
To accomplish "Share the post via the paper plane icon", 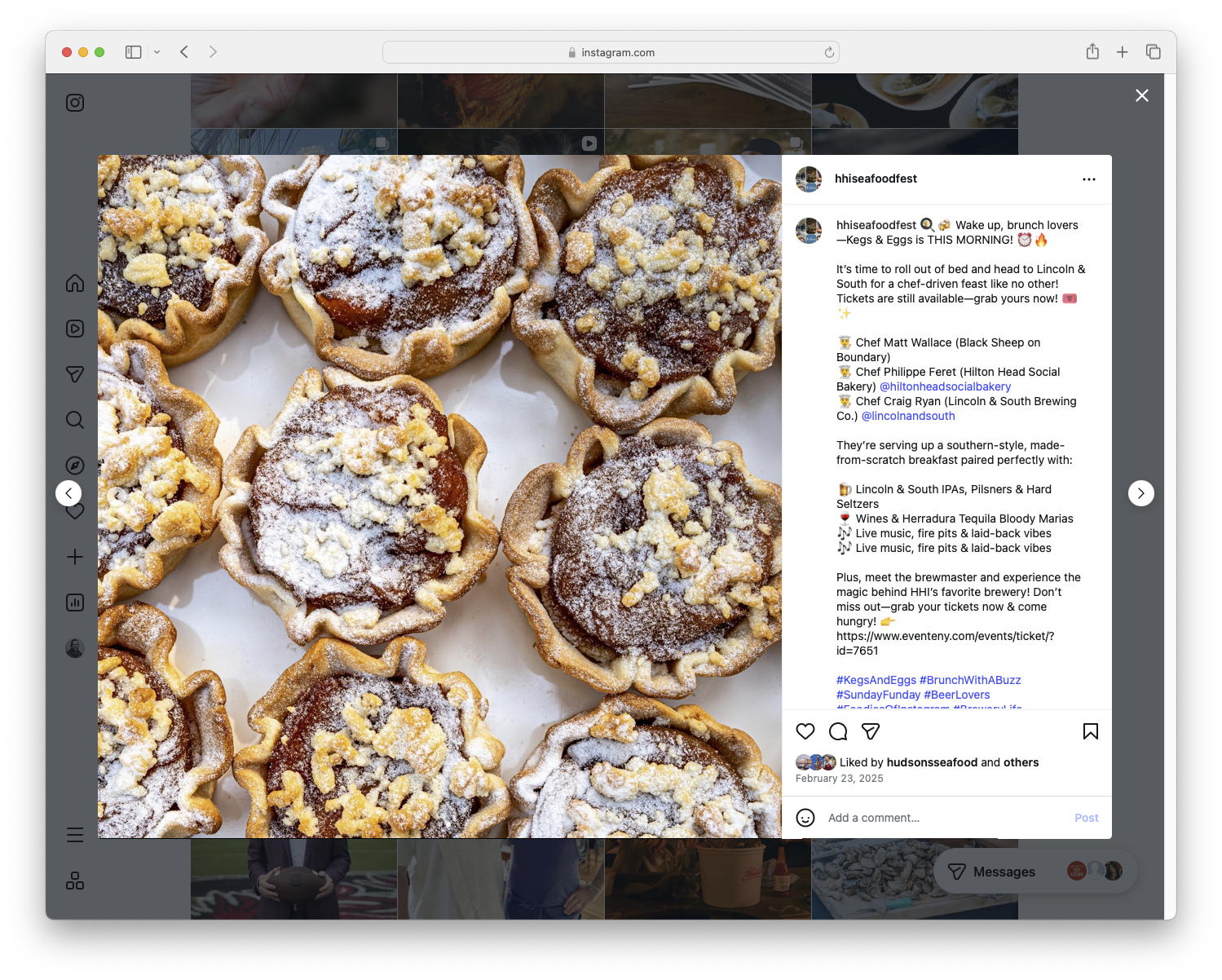I will [x=871, y=731].
